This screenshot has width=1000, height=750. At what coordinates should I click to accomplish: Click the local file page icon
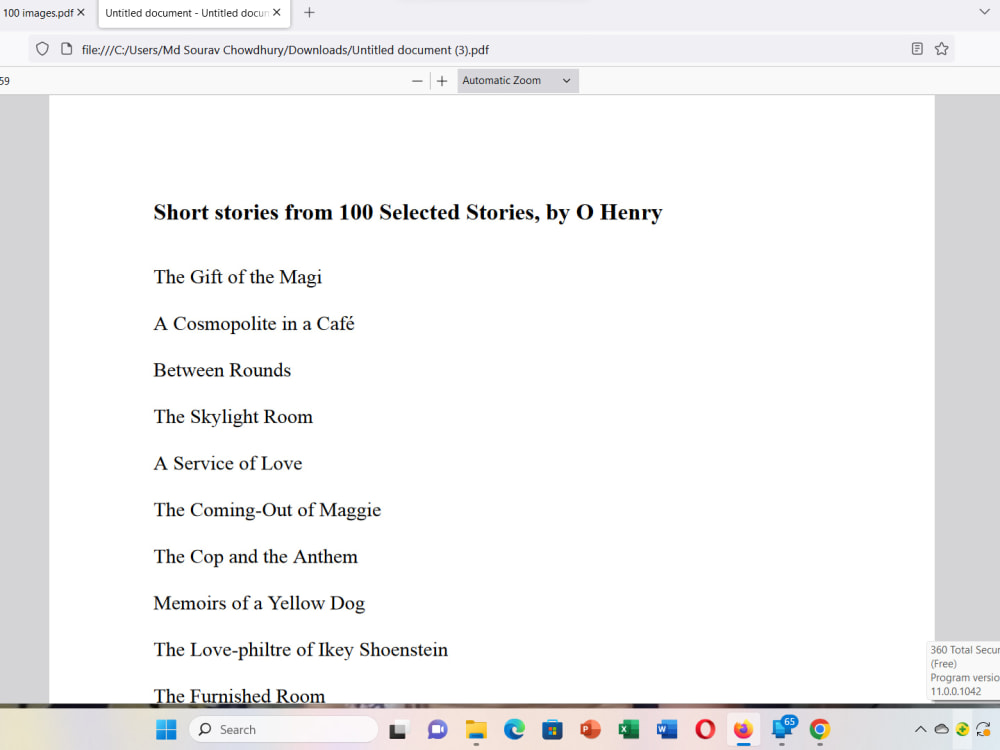point(66,49)
